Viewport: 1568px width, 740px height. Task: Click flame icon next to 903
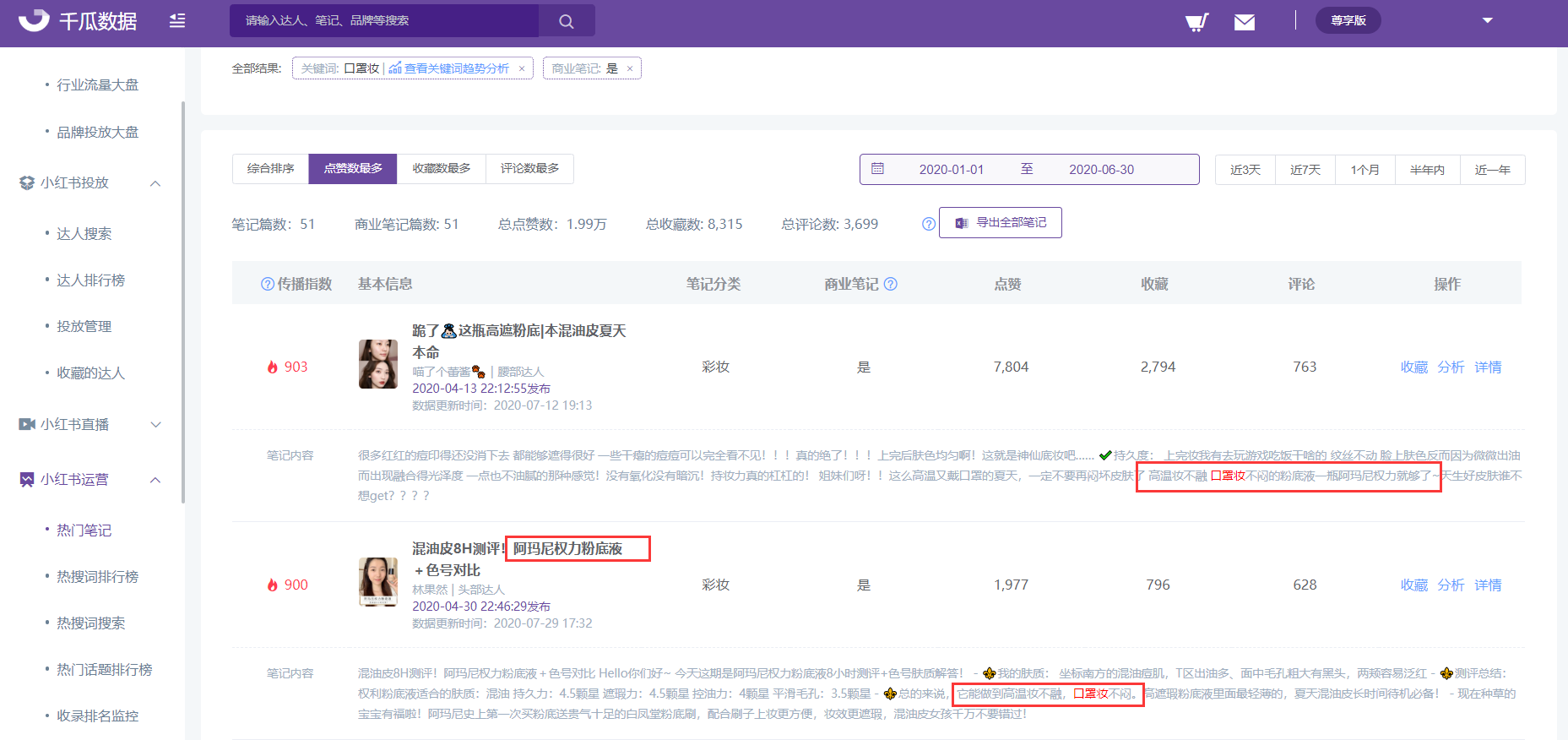(273, 367)
